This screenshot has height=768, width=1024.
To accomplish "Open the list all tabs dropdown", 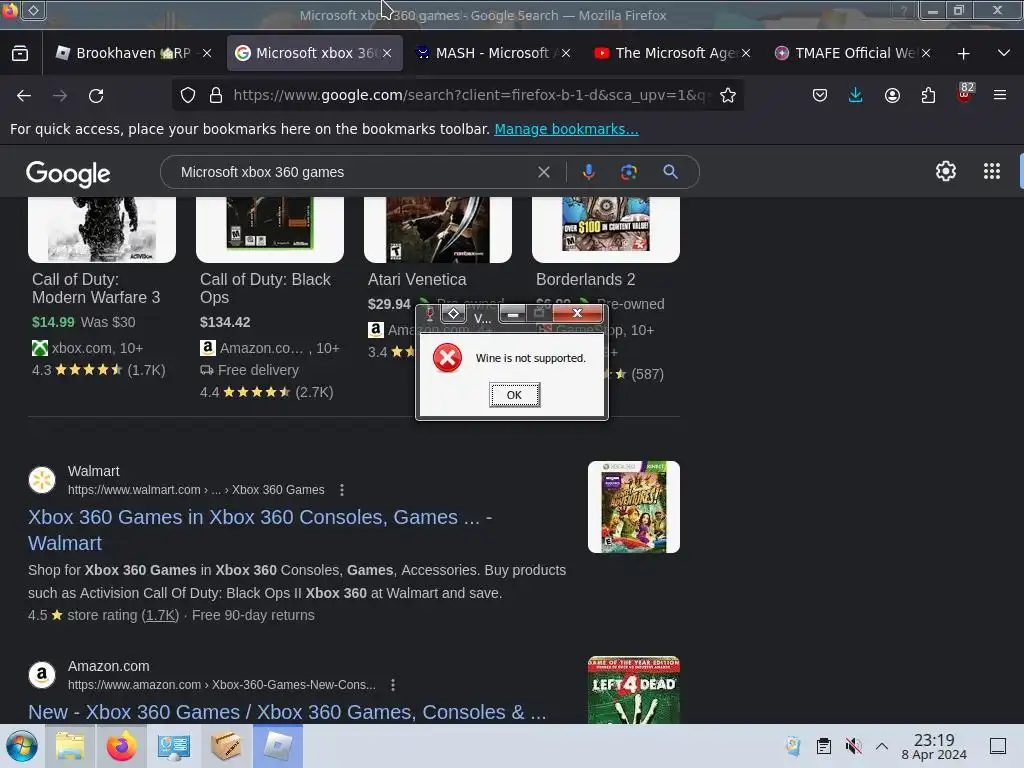I will [x=1004, y=53].
